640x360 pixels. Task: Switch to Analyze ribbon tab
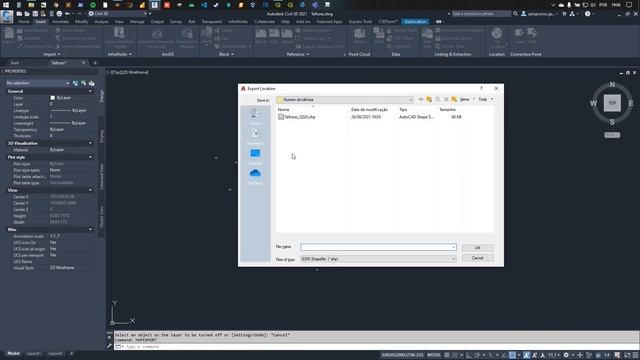(x=101, y=22)
